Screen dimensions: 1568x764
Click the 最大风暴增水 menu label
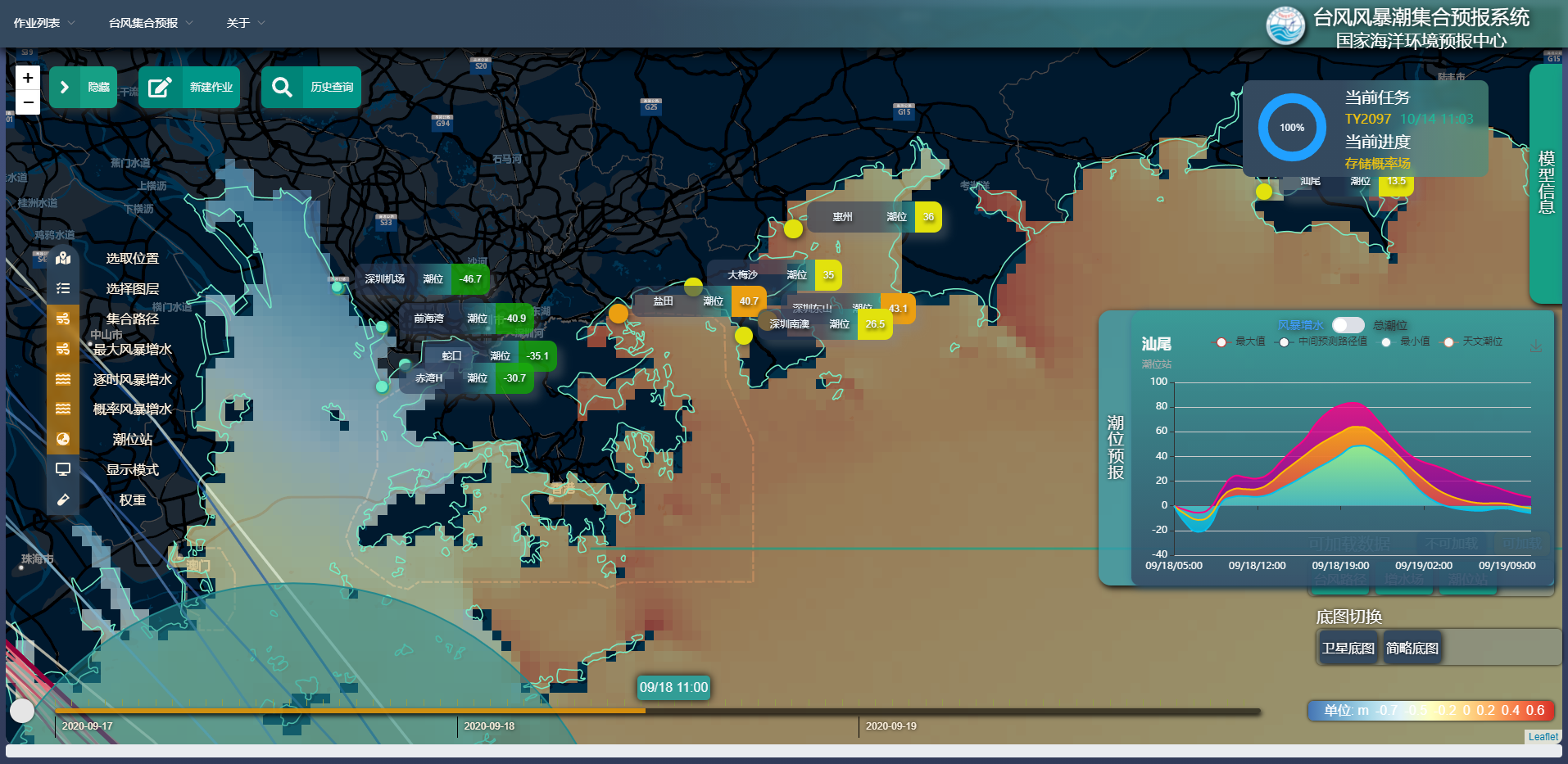(x=133, y=349)
